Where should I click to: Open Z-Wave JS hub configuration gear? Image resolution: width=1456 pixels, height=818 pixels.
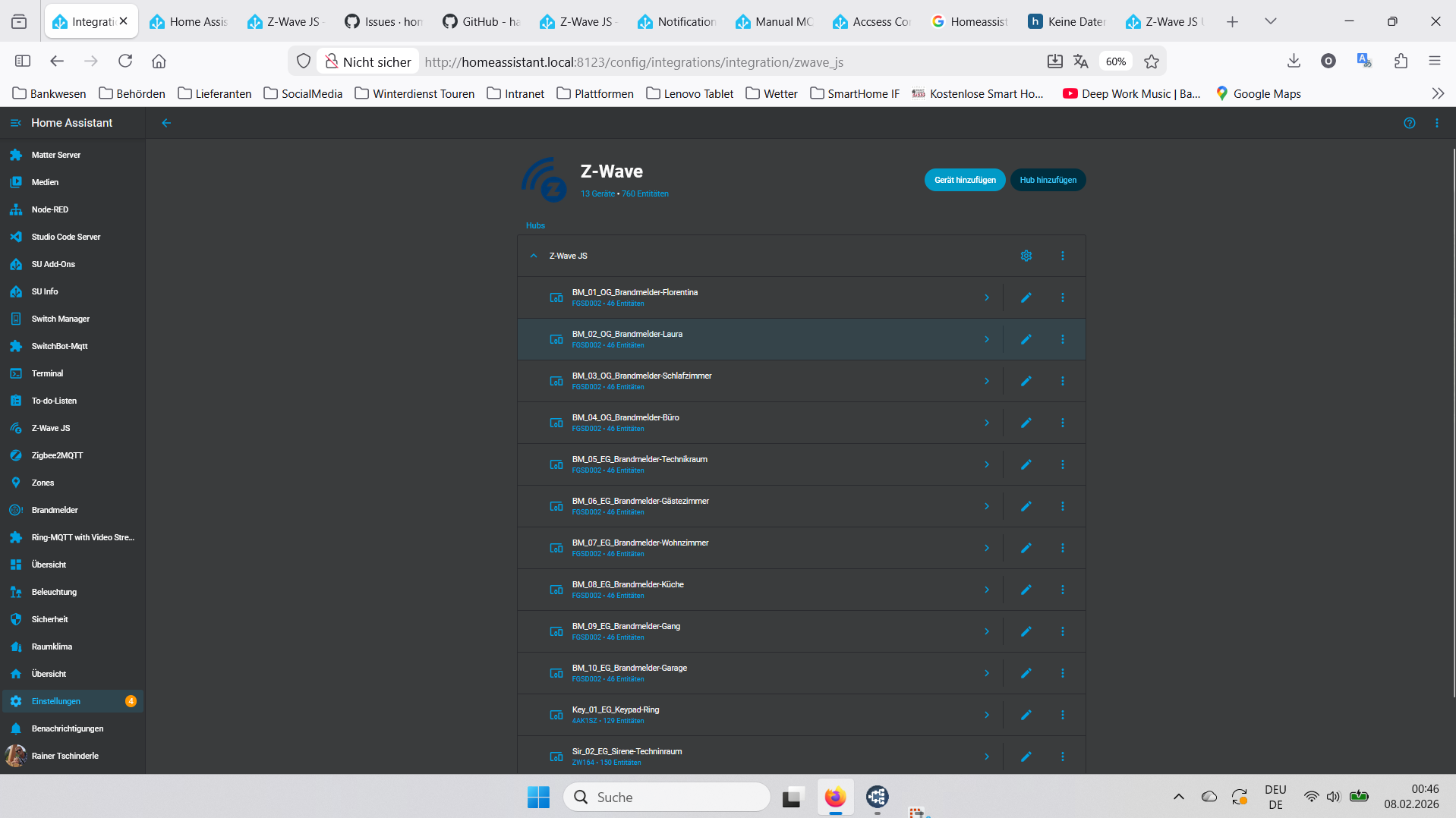pos(1026,256)
